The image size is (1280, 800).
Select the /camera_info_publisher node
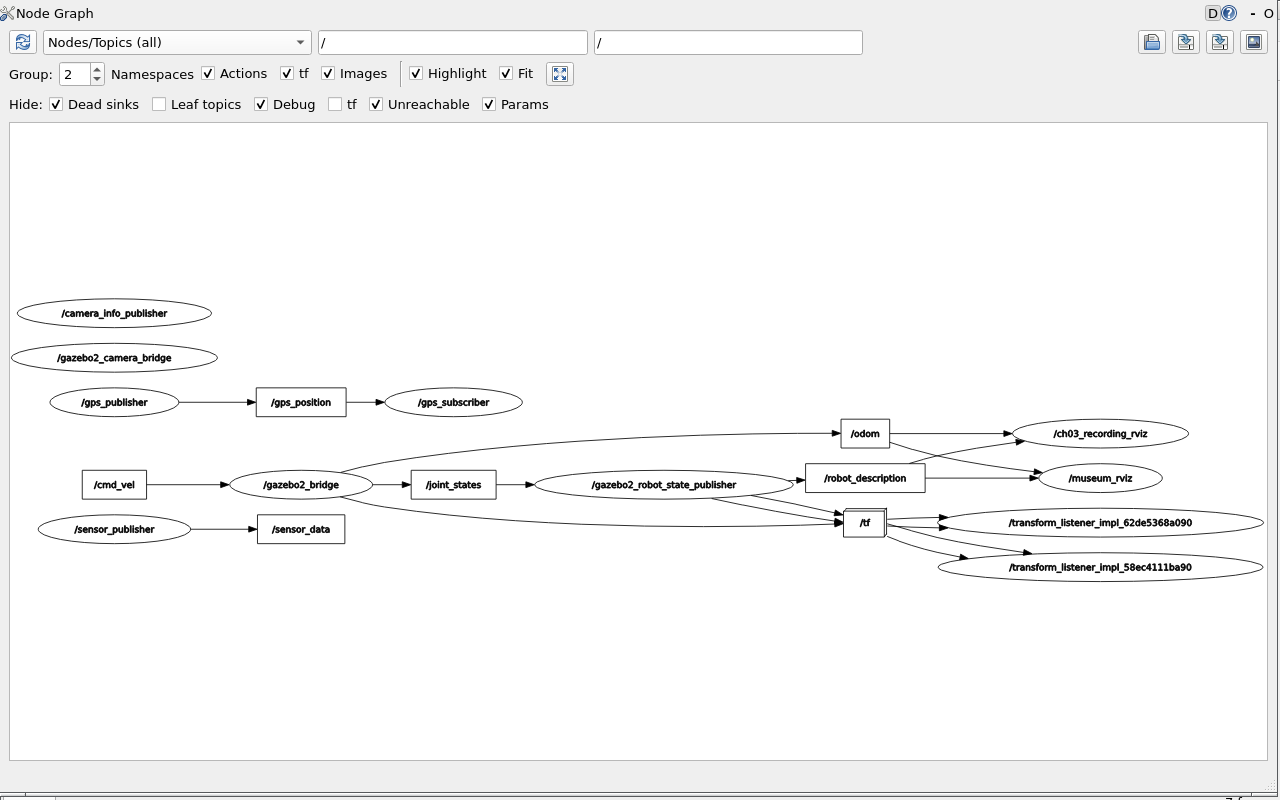click(114, 313)
